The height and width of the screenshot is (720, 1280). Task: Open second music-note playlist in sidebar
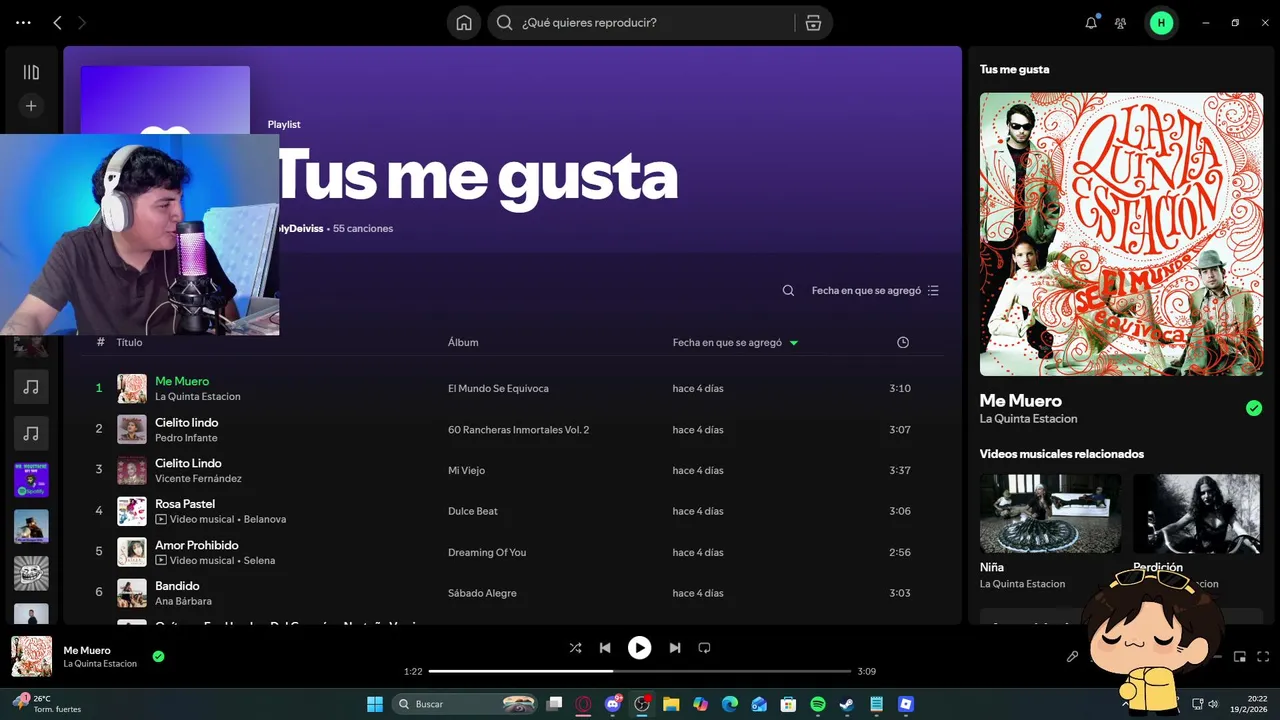coord(31,433)
